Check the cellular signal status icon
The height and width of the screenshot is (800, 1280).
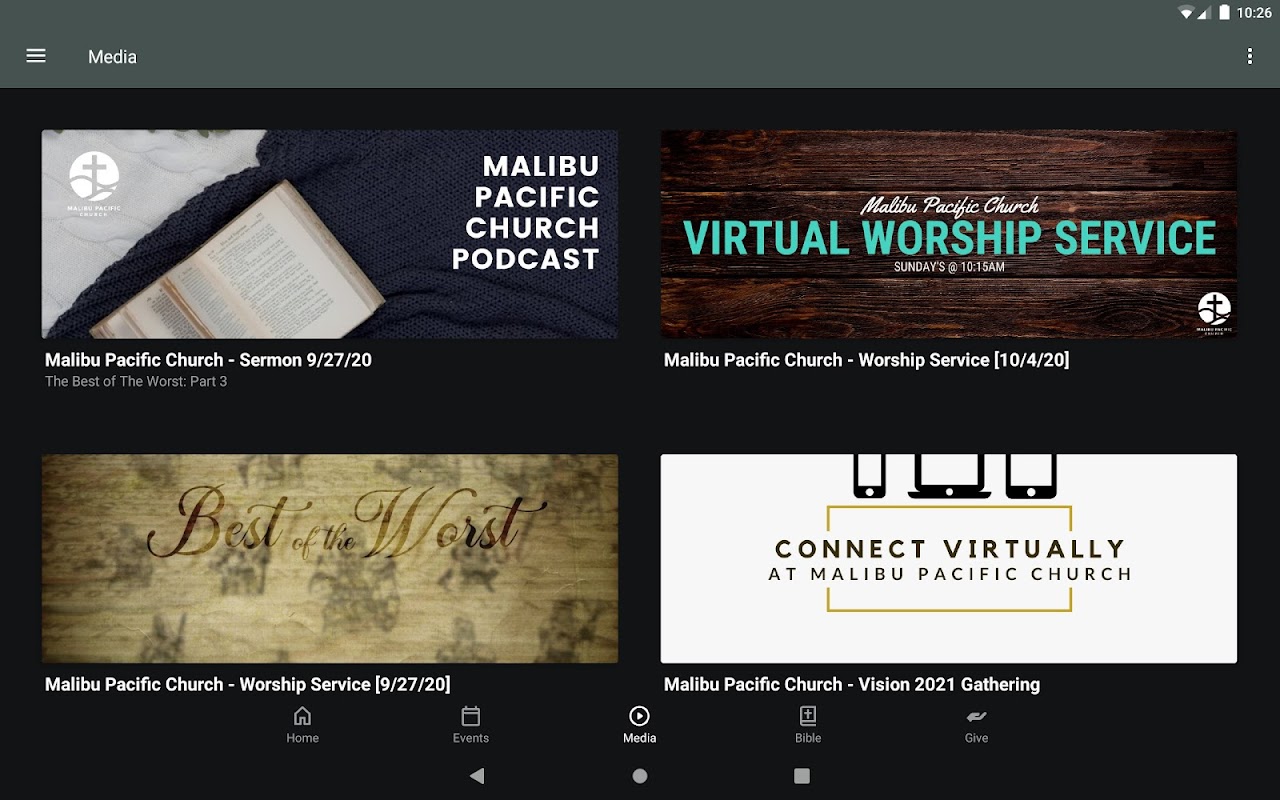click(1204, 13)
